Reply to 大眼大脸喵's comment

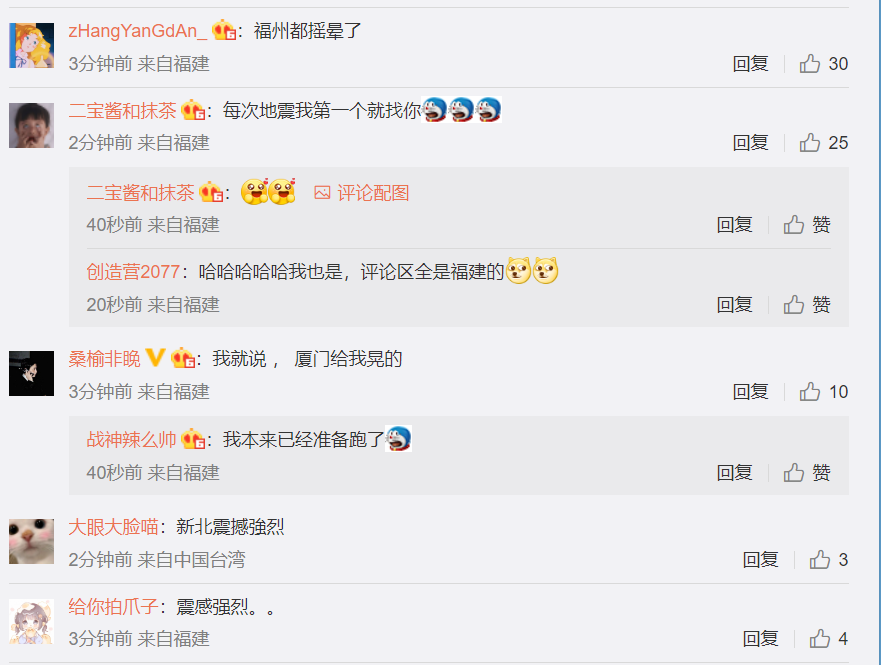tap(760, 559)
